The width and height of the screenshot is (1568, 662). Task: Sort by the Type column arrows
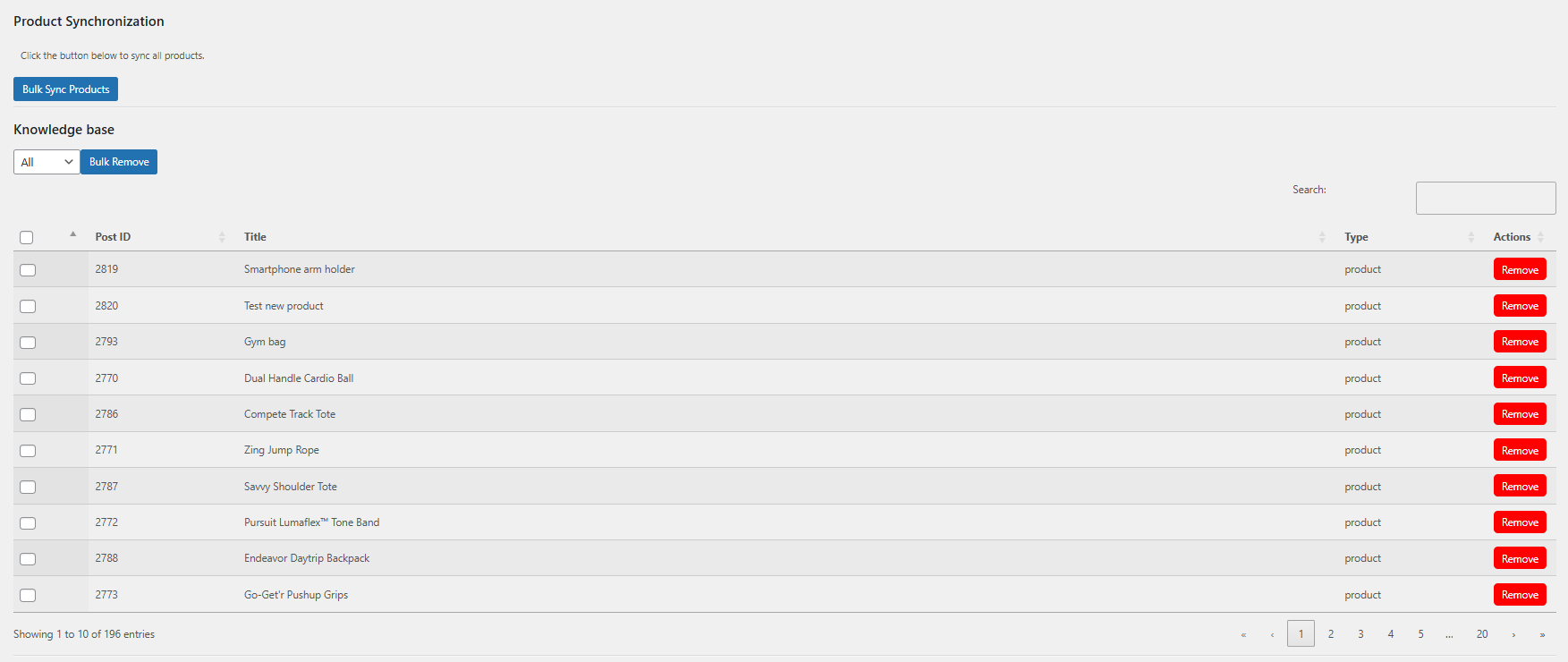[1471, 237]
